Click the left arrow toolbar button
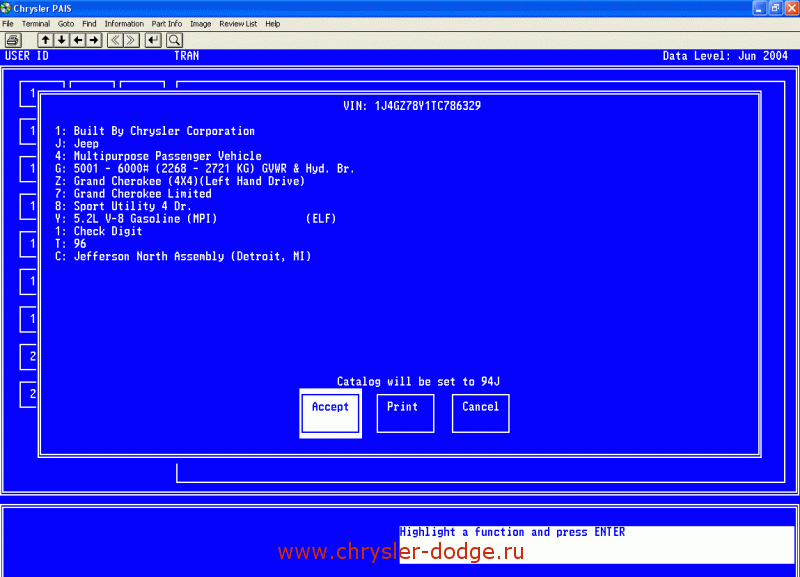800x577 pixels. pyautogui.click(x=78, y=40)
